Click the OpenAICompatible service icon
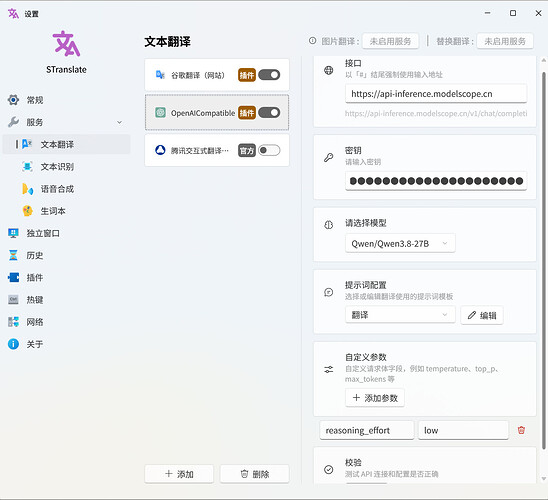This screenshot has height=500, width=548. [160, 113]
